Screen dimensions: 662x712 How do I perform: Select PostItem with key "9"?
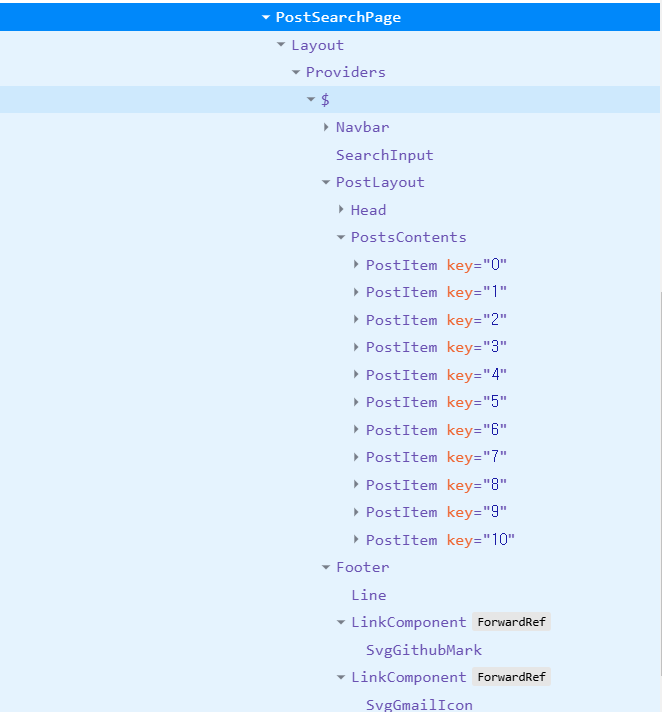click(x=436, y=512)
